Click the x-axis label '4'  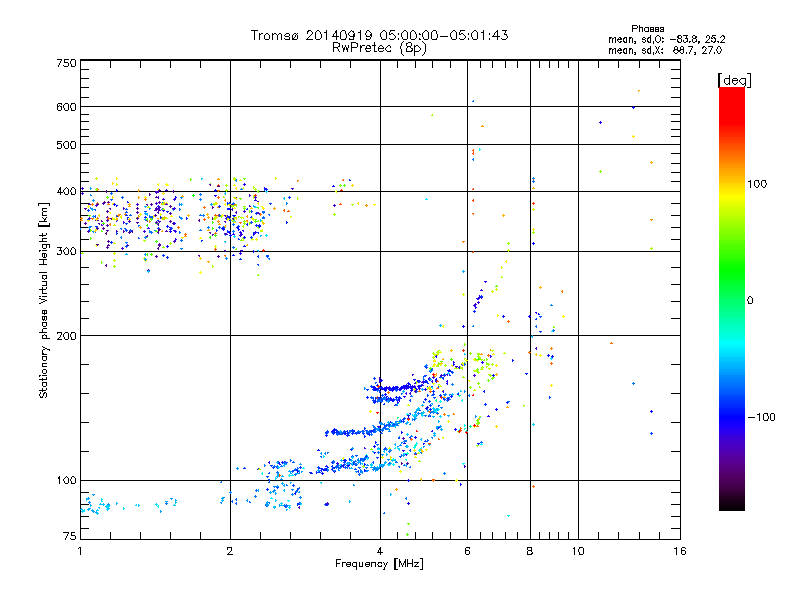(x=380, y=551)
